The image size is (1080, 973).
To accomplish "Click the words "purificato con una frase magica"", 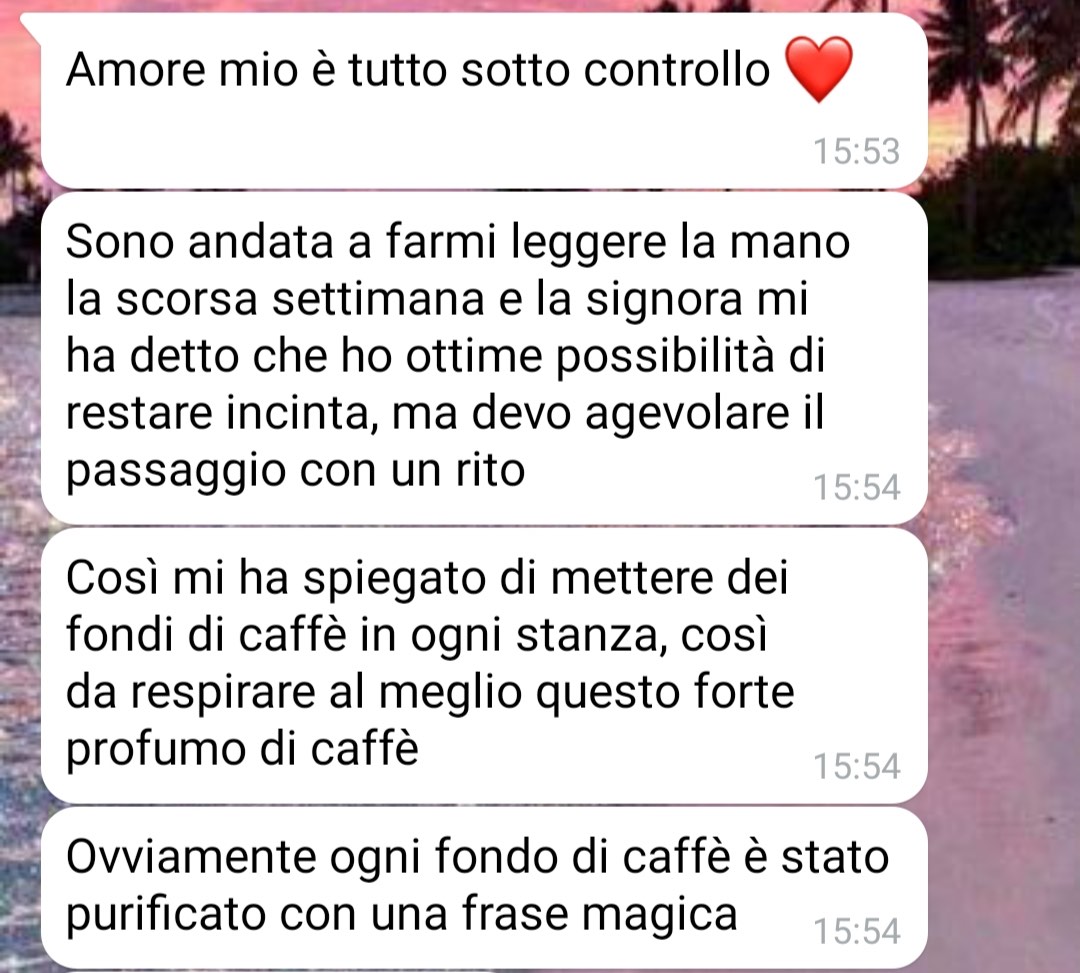I will click(x=402, y=916).
